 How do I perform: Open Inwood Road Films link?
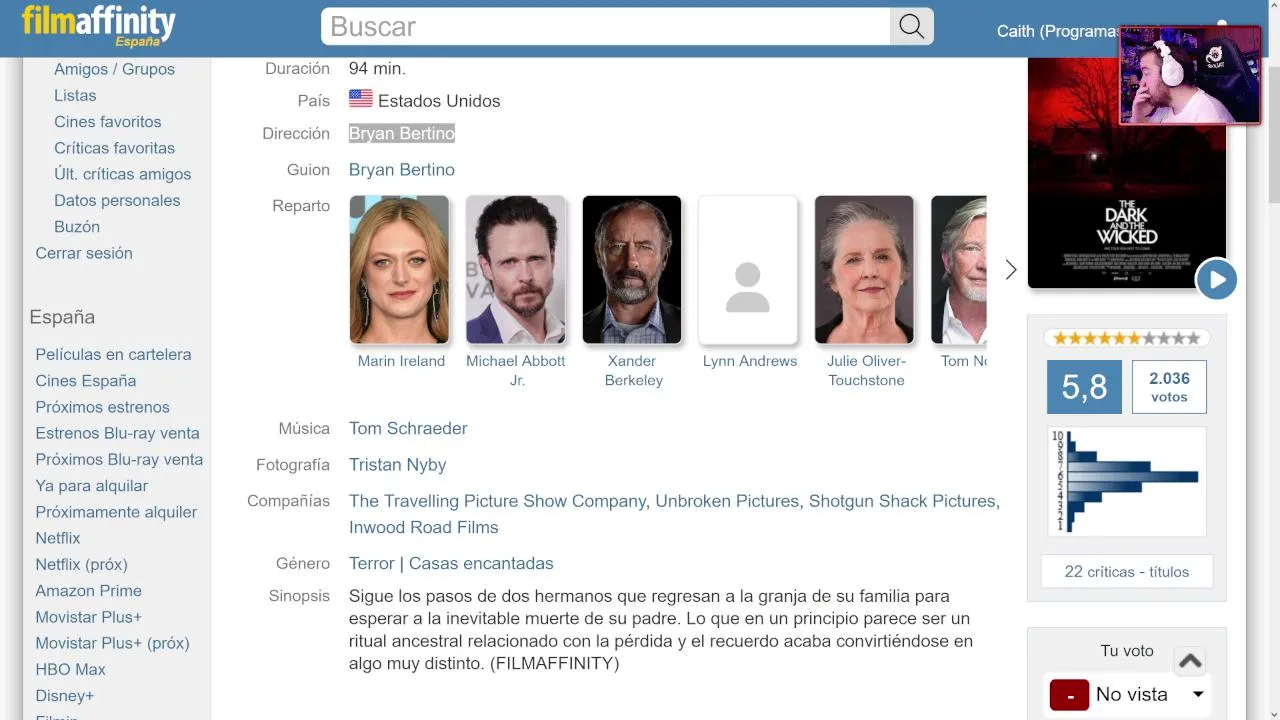(423, 527)
